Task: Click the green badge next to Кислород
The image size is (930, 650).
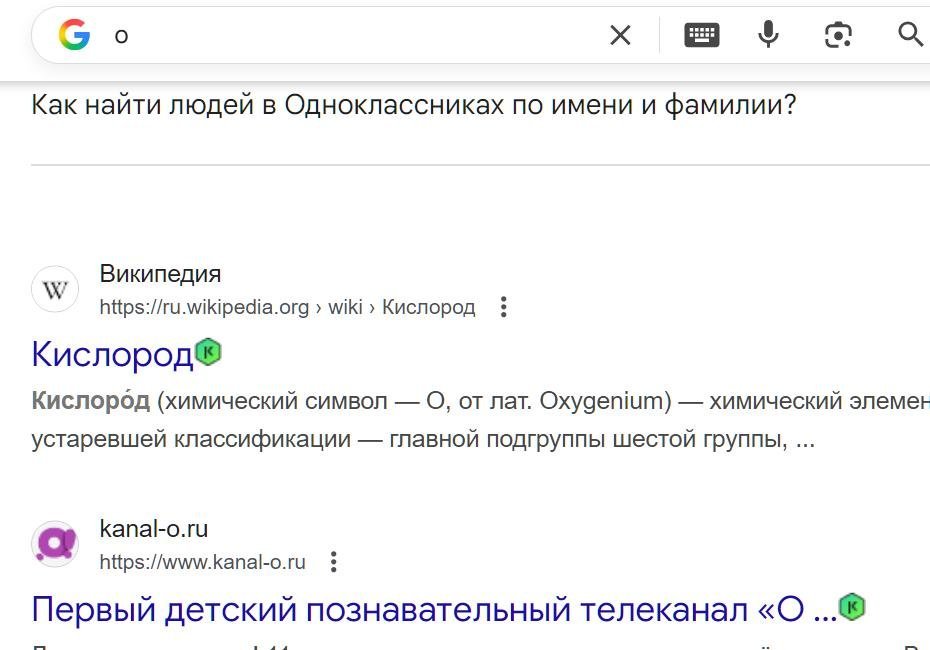Action: click(x=208, y=352)
